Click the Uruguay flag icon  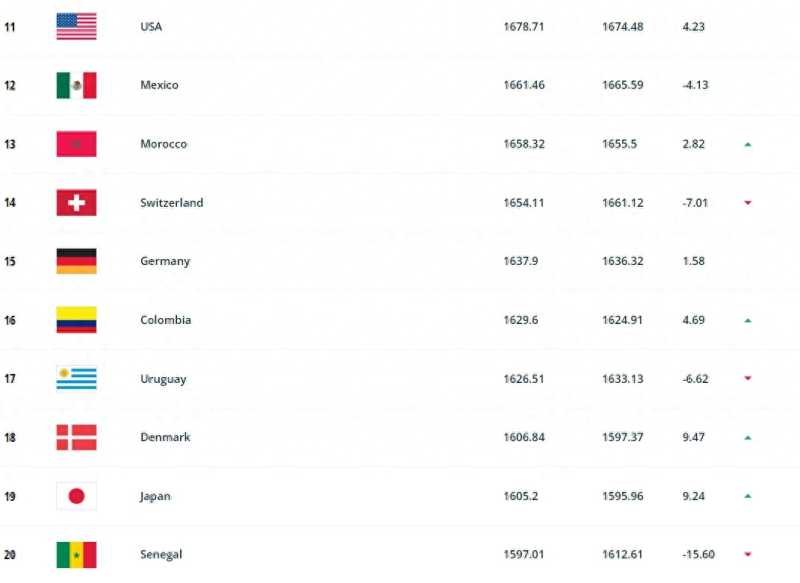coord(76,379)
